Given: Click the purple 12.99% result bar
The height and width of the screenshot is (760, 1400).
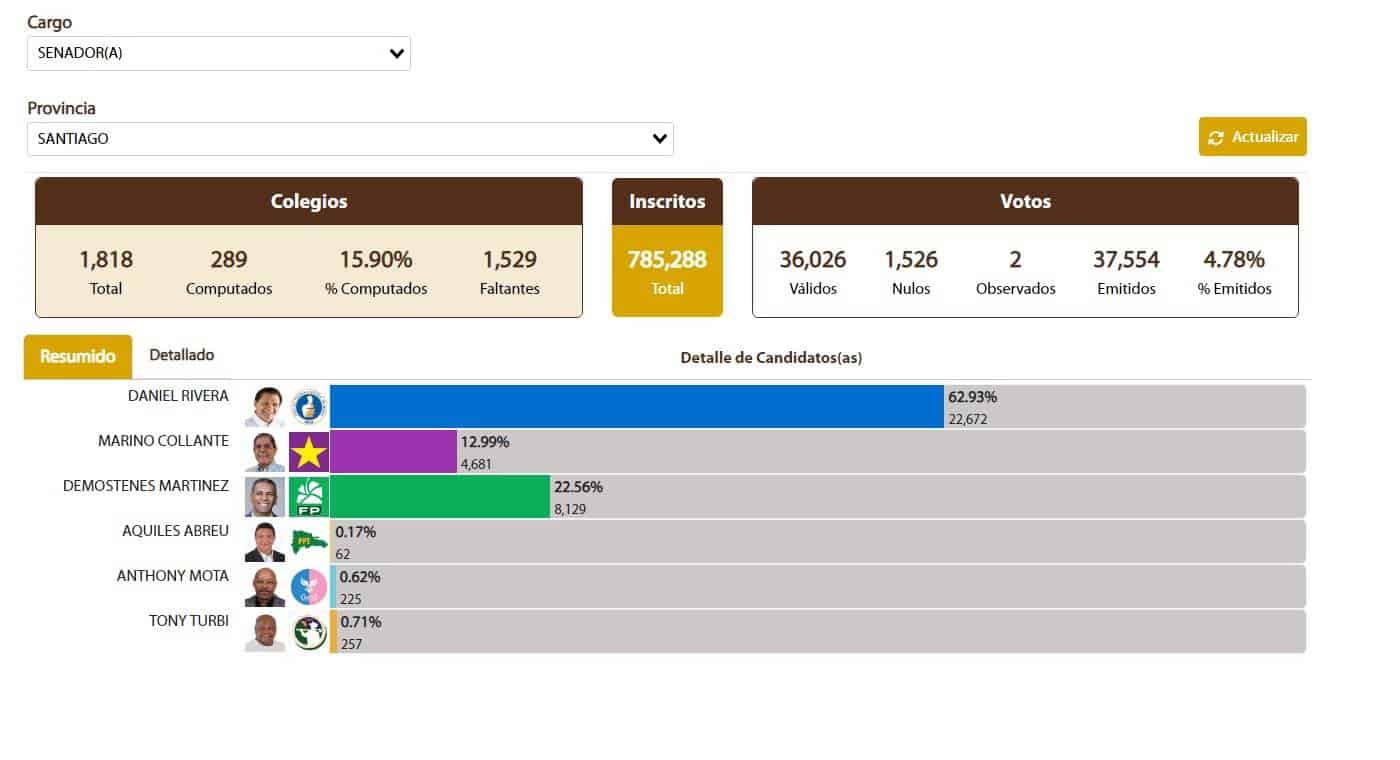Looking at the screenshot, I should 393,452.
